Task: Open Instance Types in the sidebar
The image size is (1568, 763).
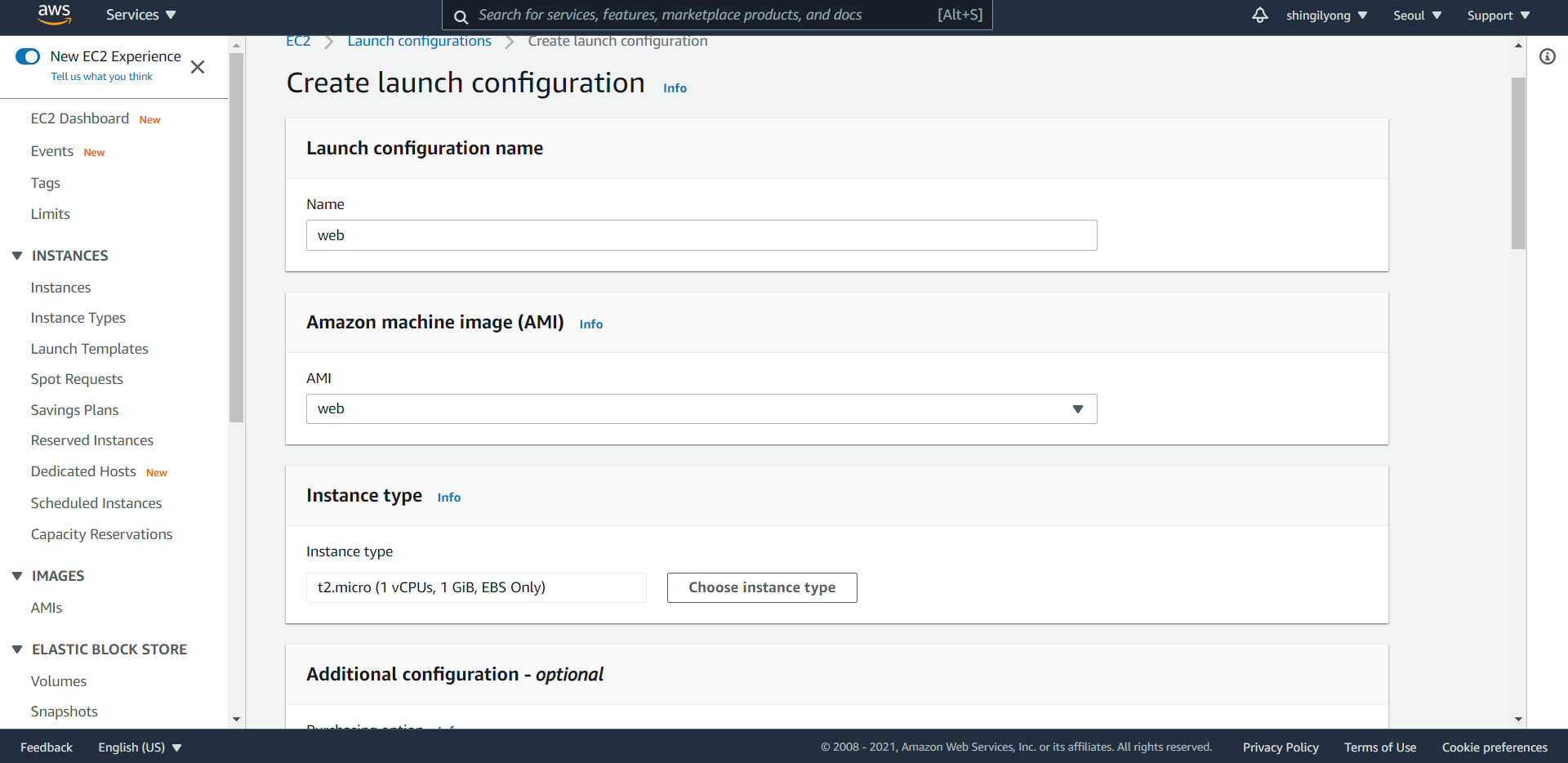Action: [x=78, y=318]
